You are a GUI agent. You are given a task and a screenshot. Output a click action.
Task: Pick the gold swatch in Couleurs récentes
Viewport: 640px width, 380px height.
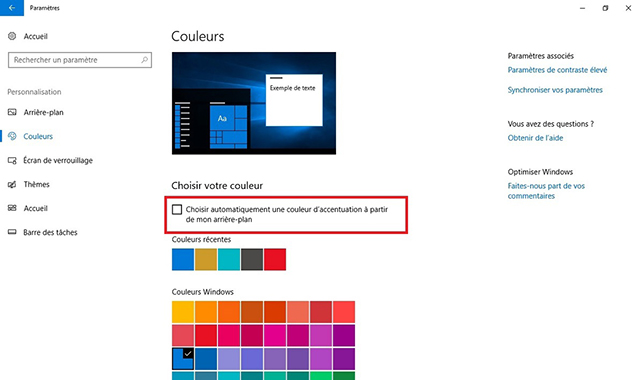click(x=206, y=259)
